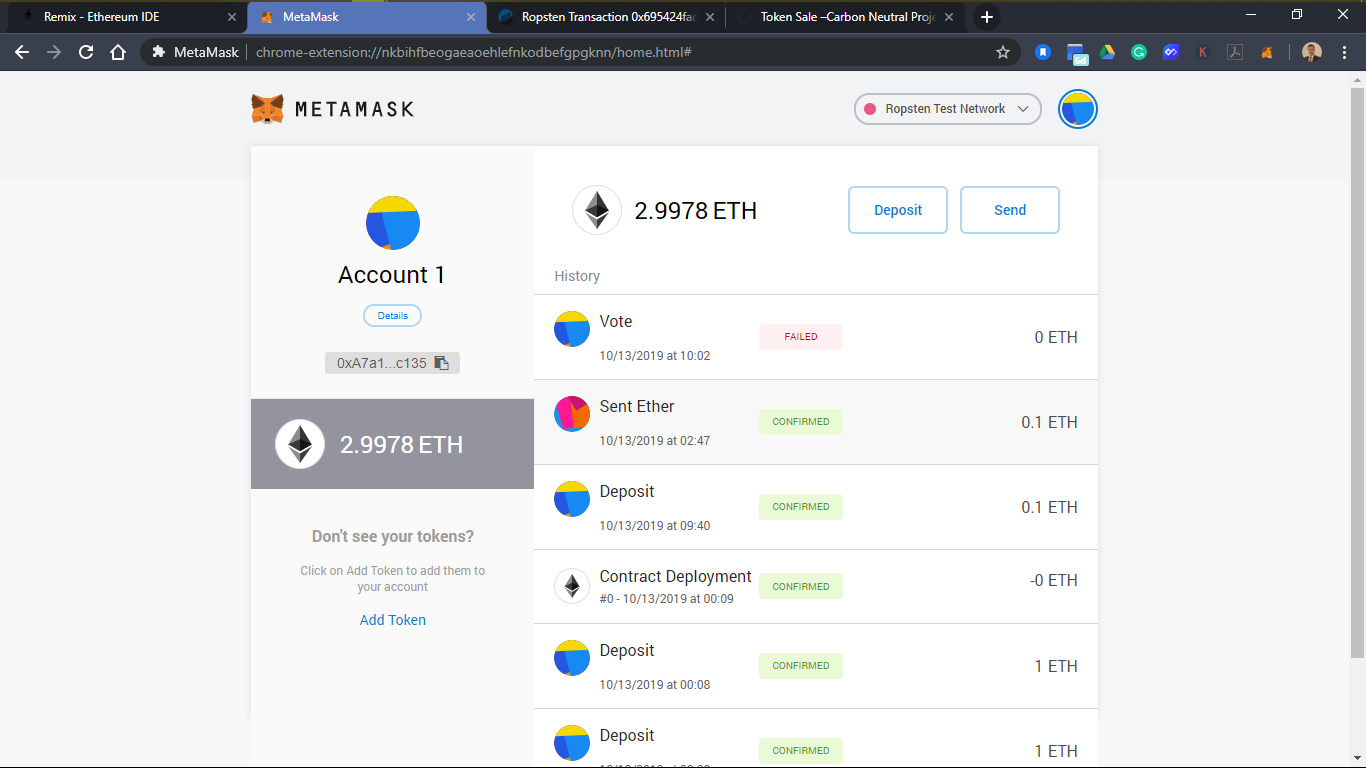Open the Contract Deployment transaction row
Screen dimensions: 1366x768
point(816,586)
